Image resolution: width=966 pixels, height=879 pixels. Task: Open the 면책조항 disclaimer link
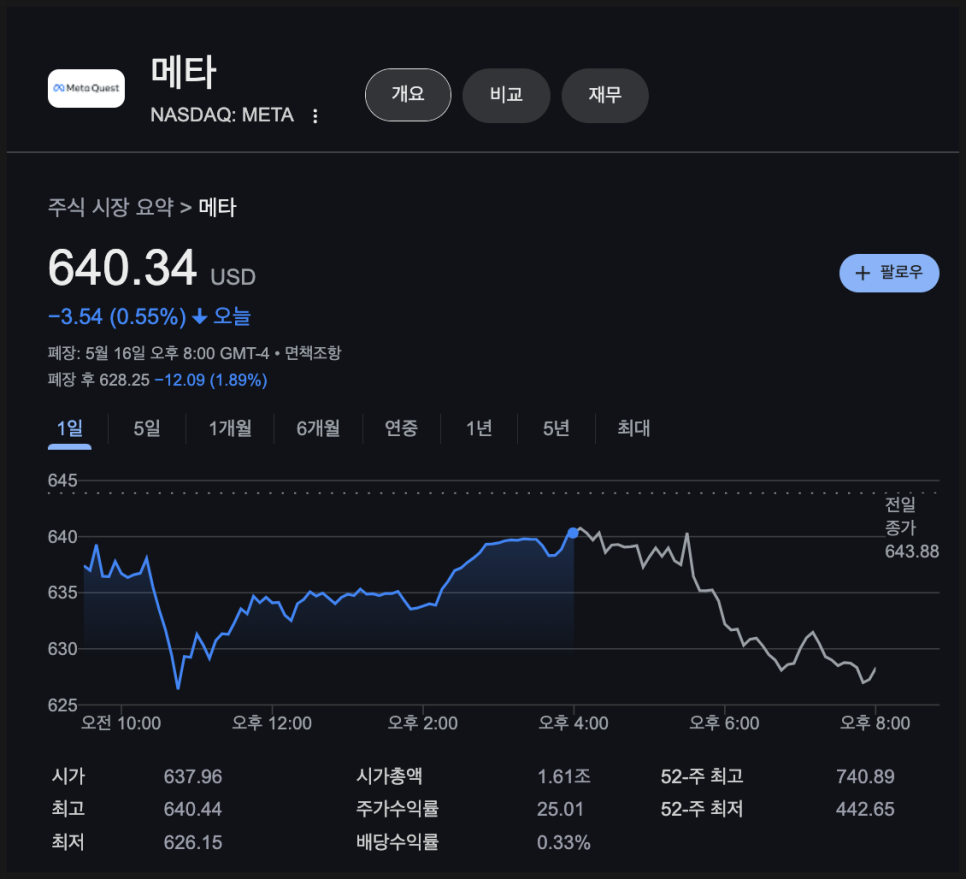(x=313, y=353)
